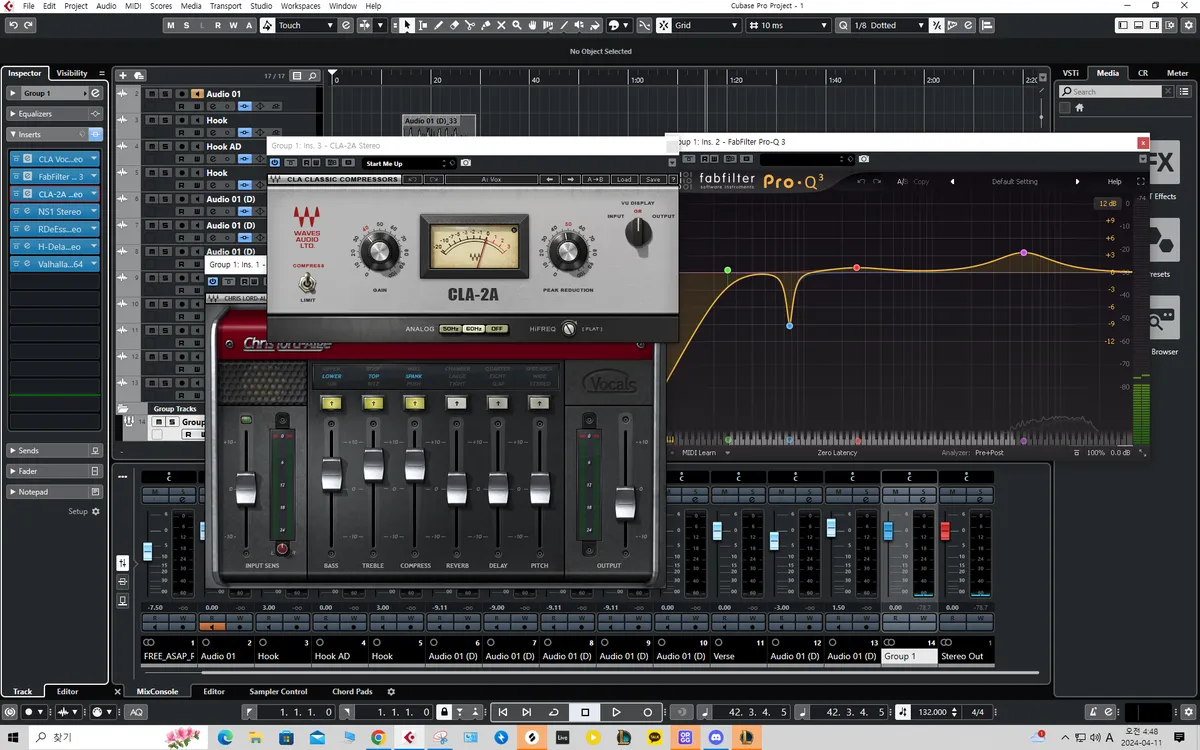Open Discord from the Windows taskbar
The height and width of the screenshot is (750, 1200).
716,738
